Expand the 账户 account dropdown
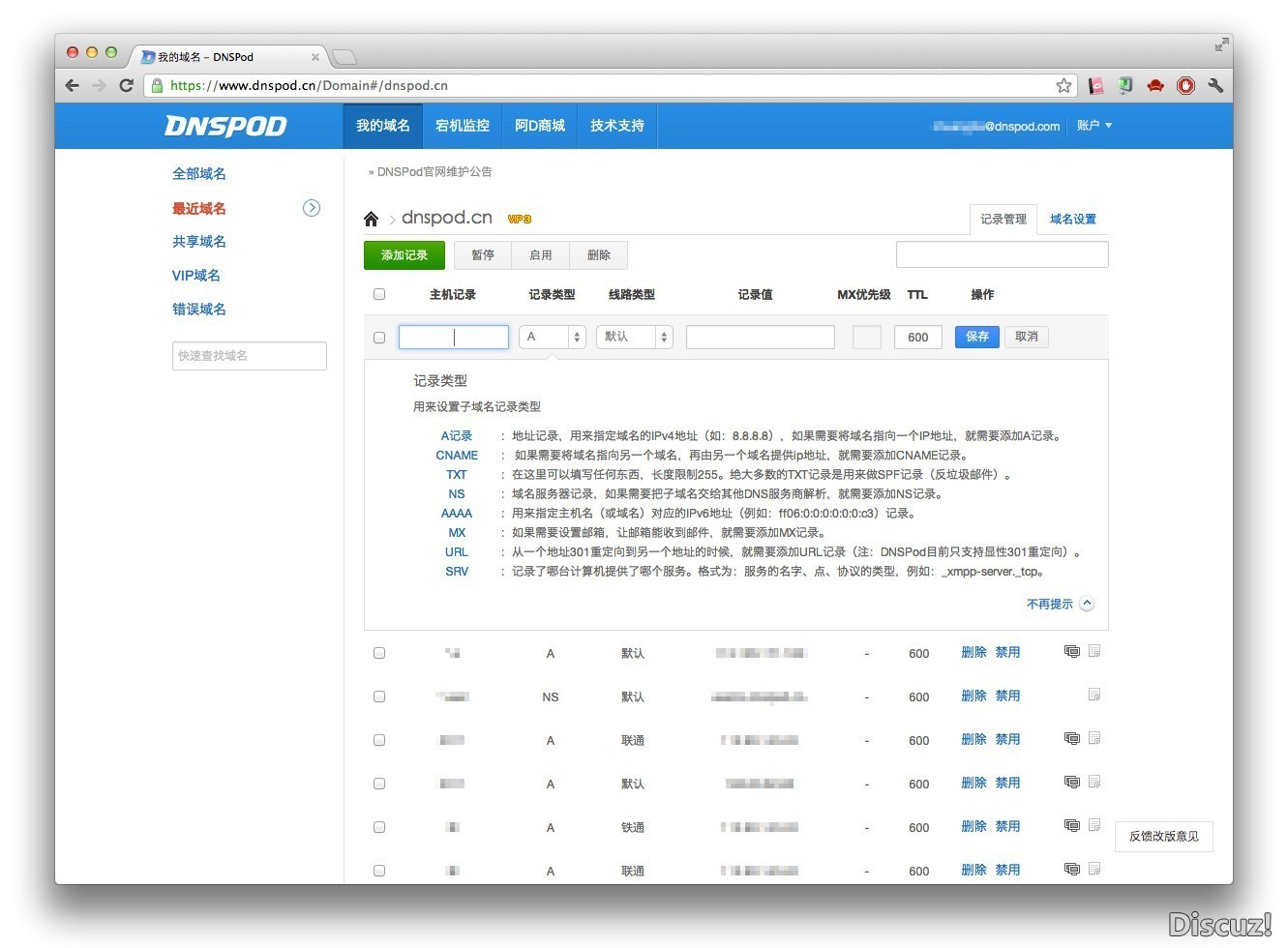This screenshot has width=1288, height=948. [x=1094, y=126]
